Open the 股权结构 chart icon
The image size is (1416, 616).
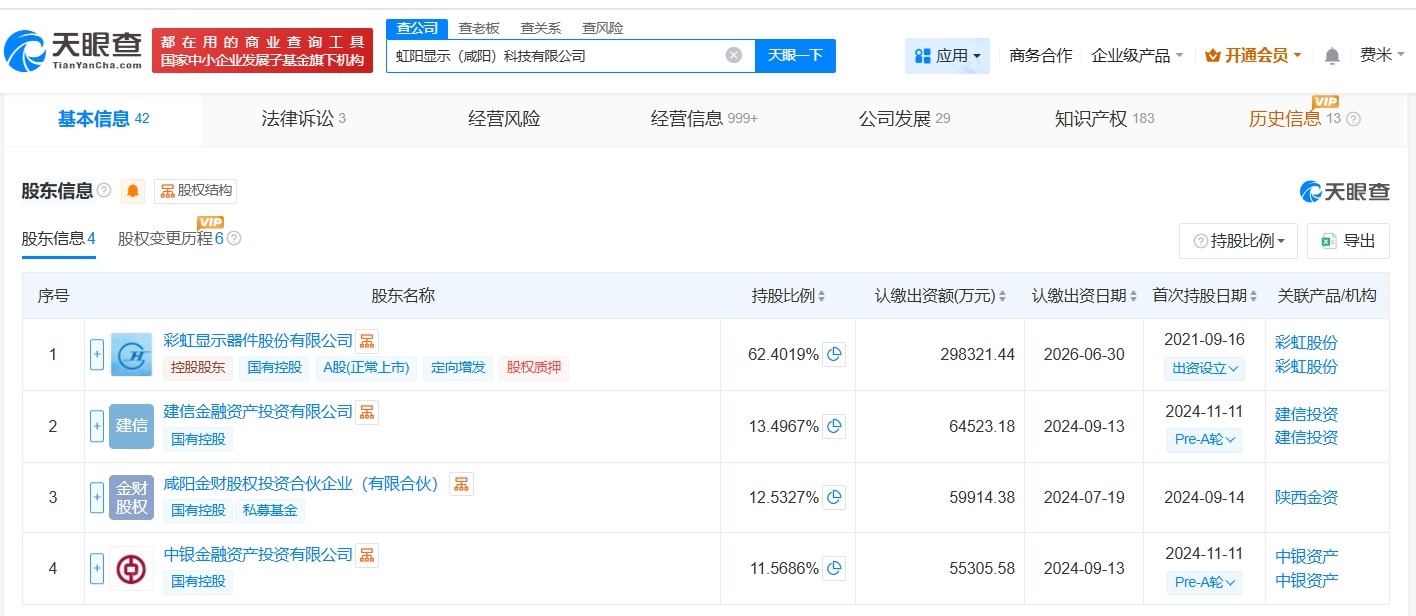tap(166, 191)
